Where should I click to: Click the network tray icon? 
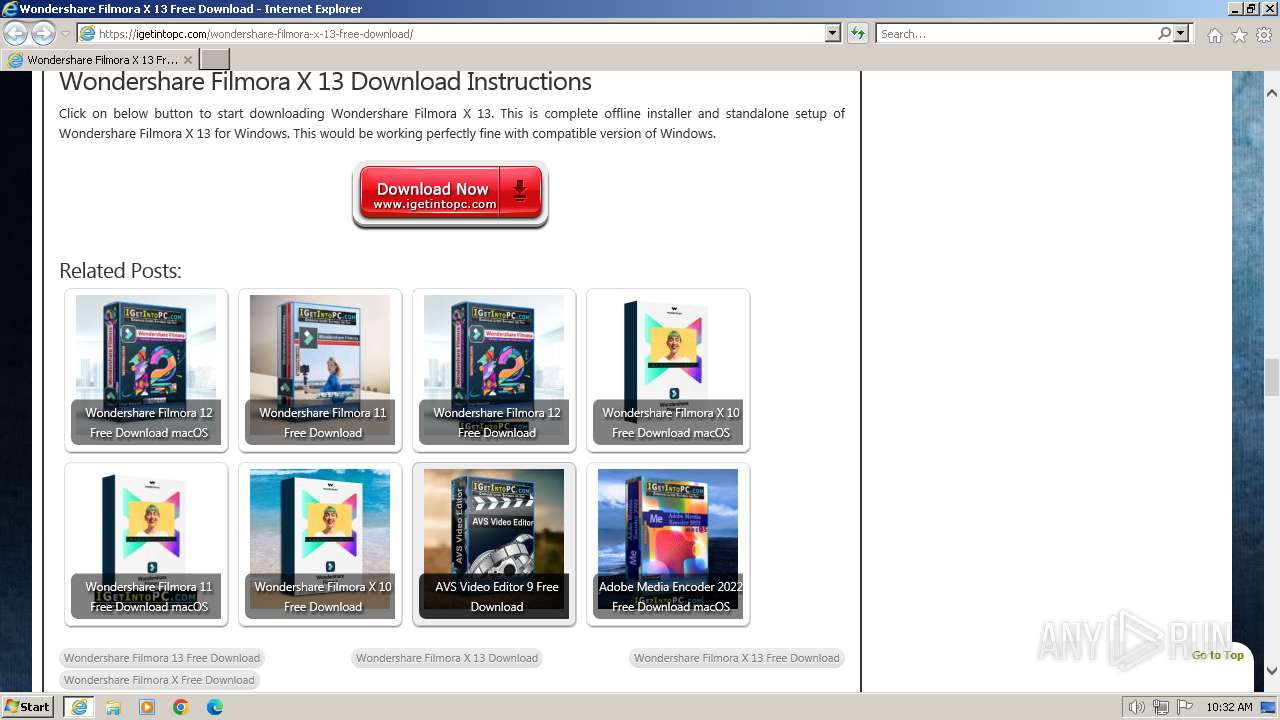pyautogui.click(x=1161, y=707)
